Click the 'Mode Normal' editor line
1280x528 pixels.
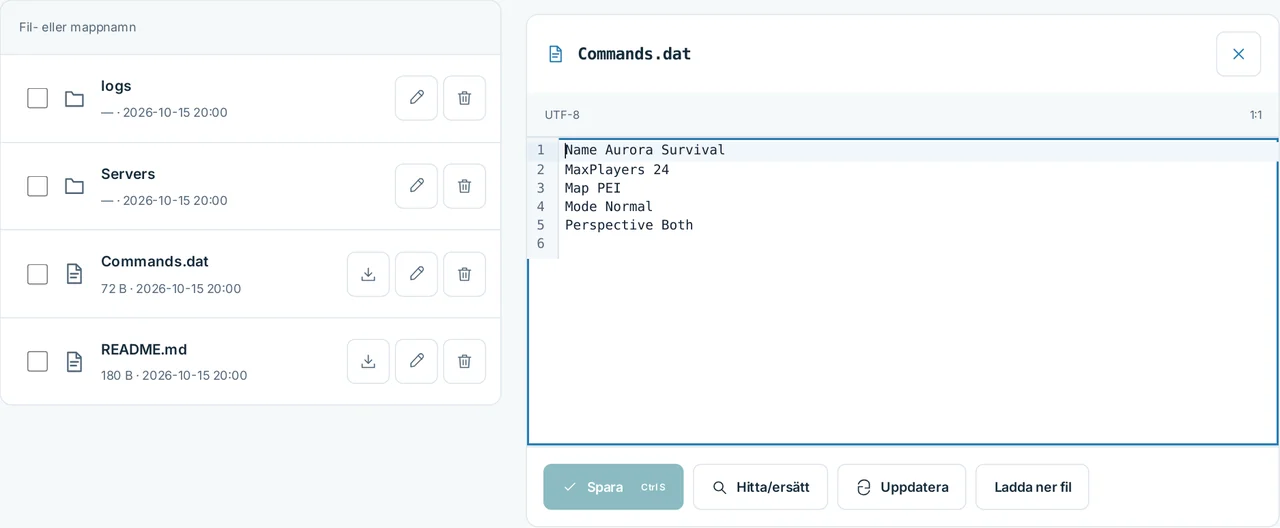(609, 207)
